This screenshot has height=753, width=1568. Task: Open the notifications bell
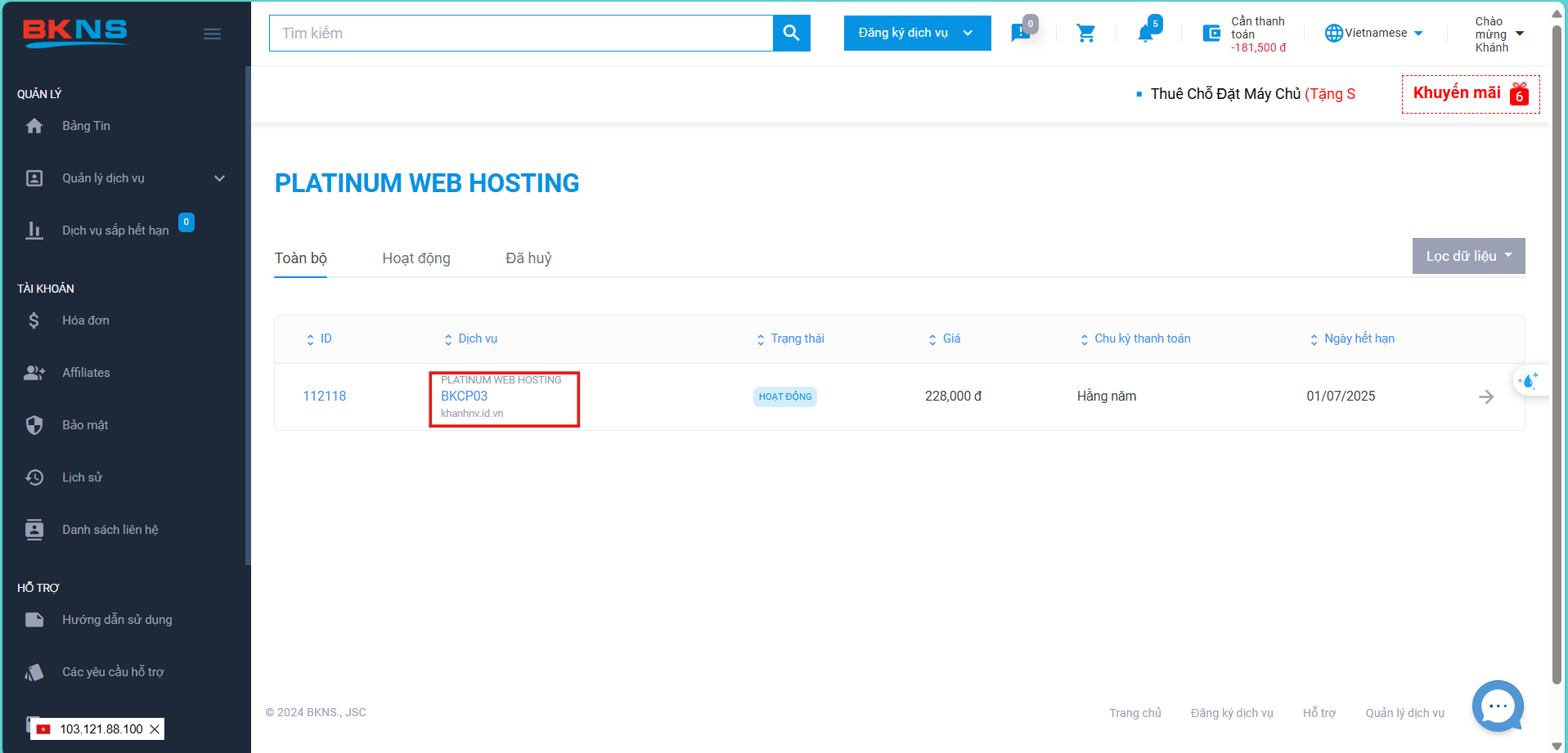(1145, 33)
